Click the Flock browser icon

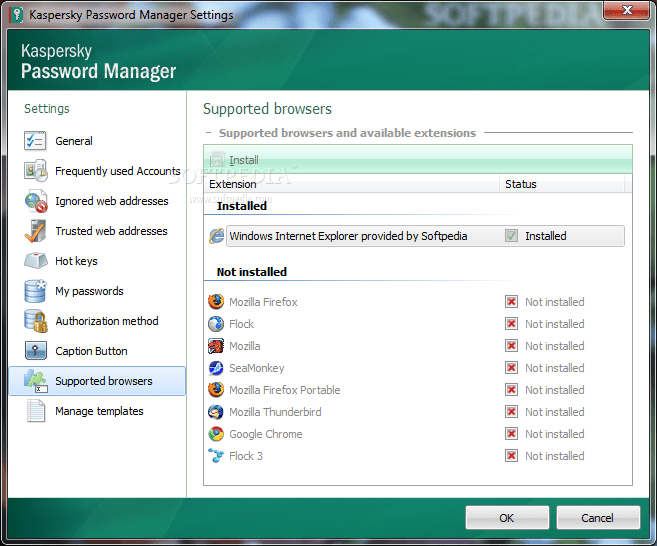click(216, 324)
